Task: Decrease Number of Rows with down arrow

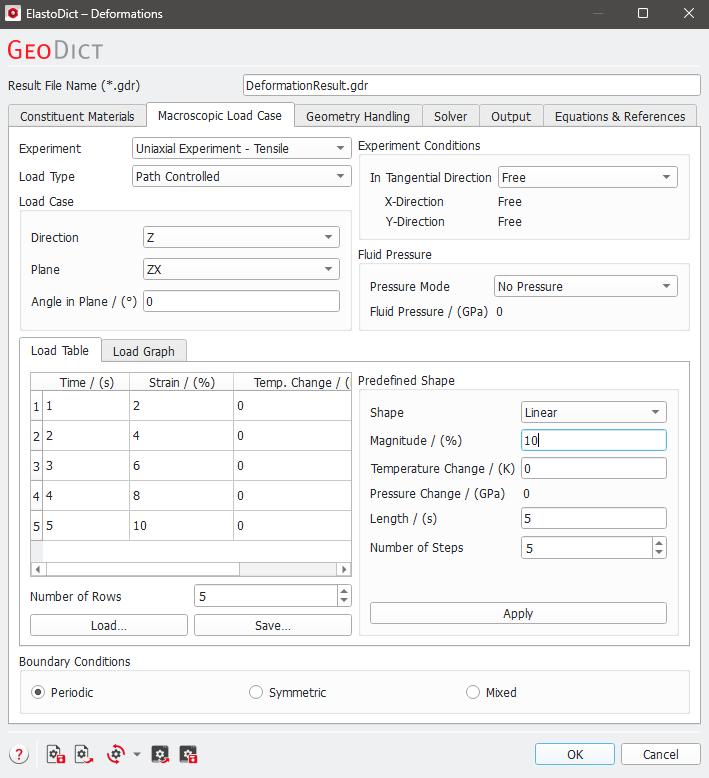Action: 344,600
